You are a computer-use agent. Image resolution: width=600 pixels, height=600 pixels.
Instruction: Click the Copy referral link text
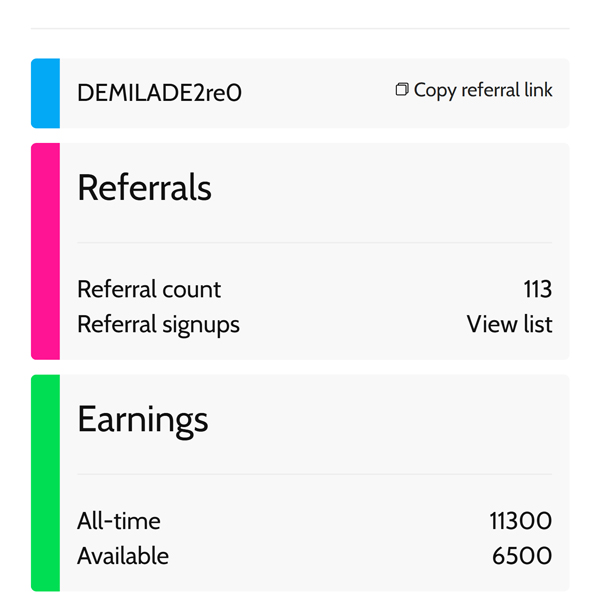pos(483,90)
